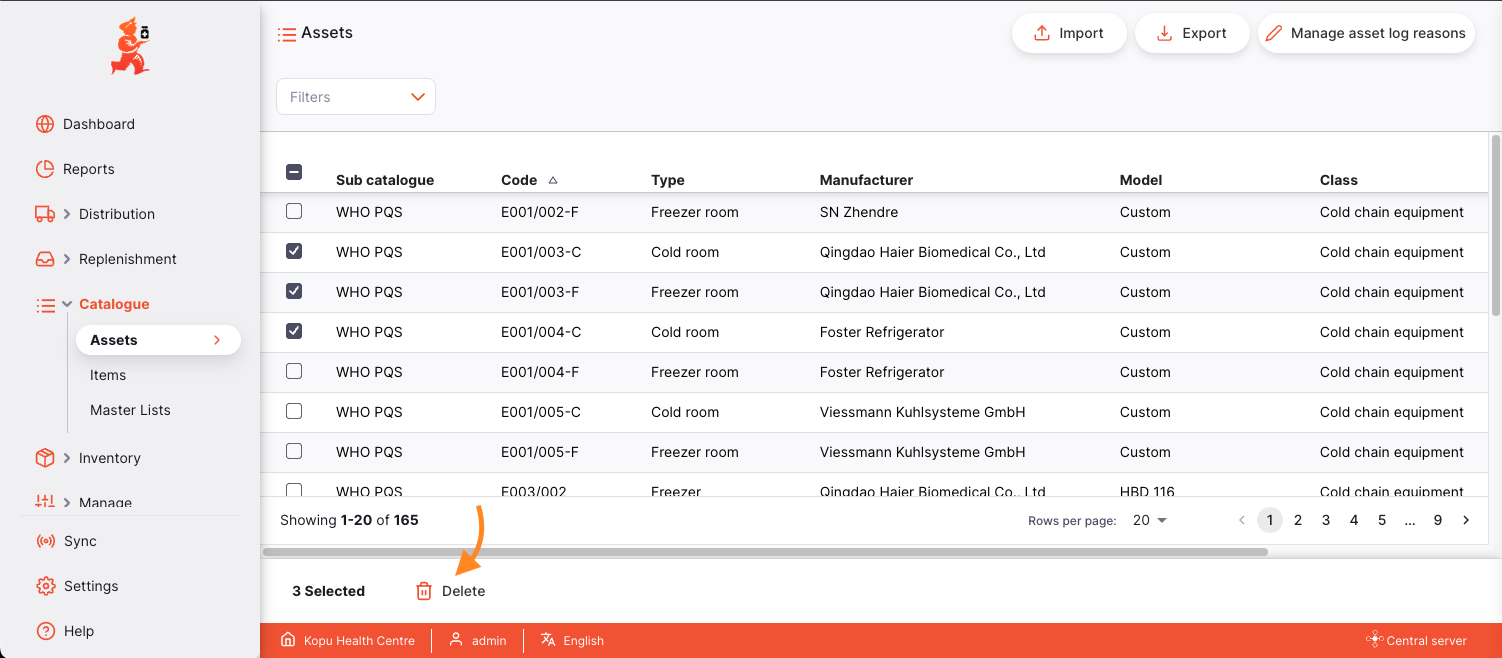Click Manage asset log reasons button

point(1365,33)
